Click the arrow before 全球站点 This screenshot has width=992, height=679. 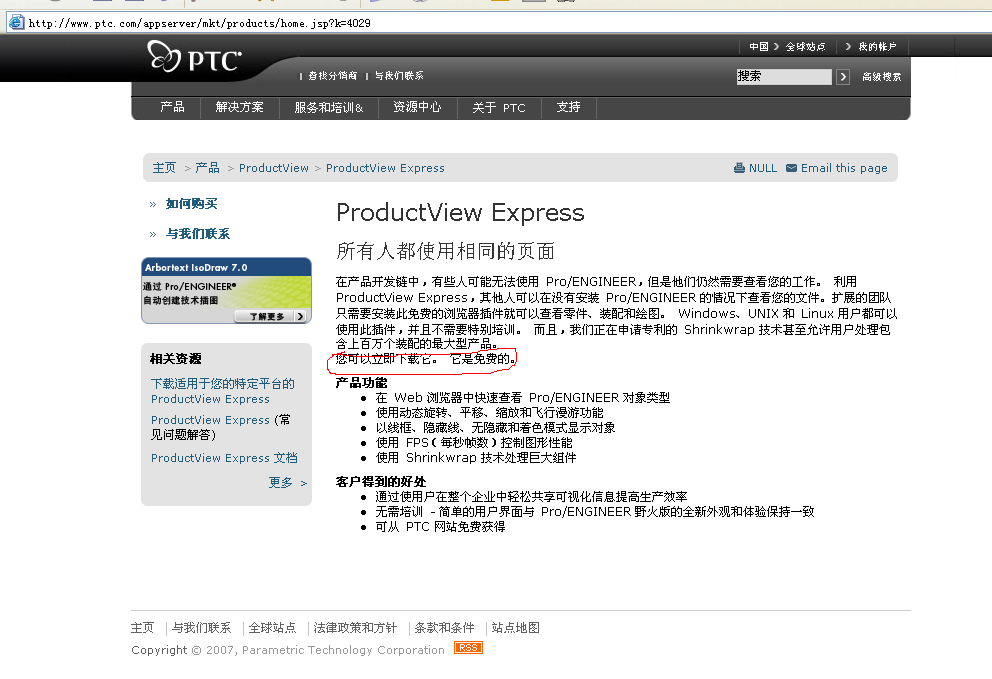click(776, 47)
